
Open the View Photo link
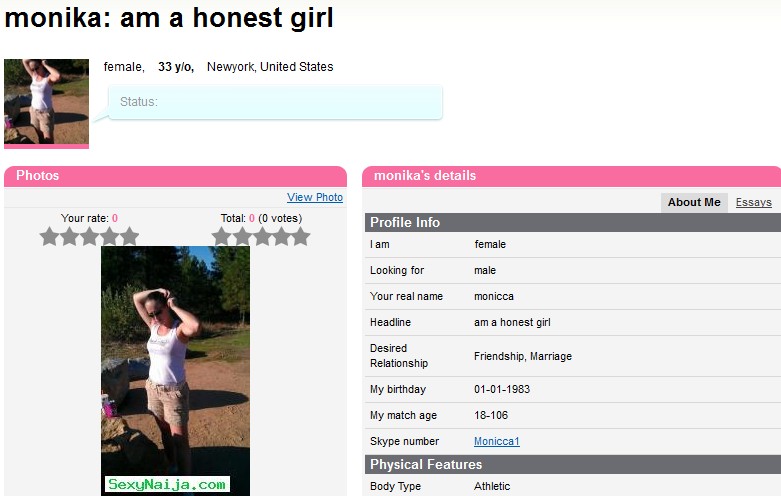click(x=315, y=197)
